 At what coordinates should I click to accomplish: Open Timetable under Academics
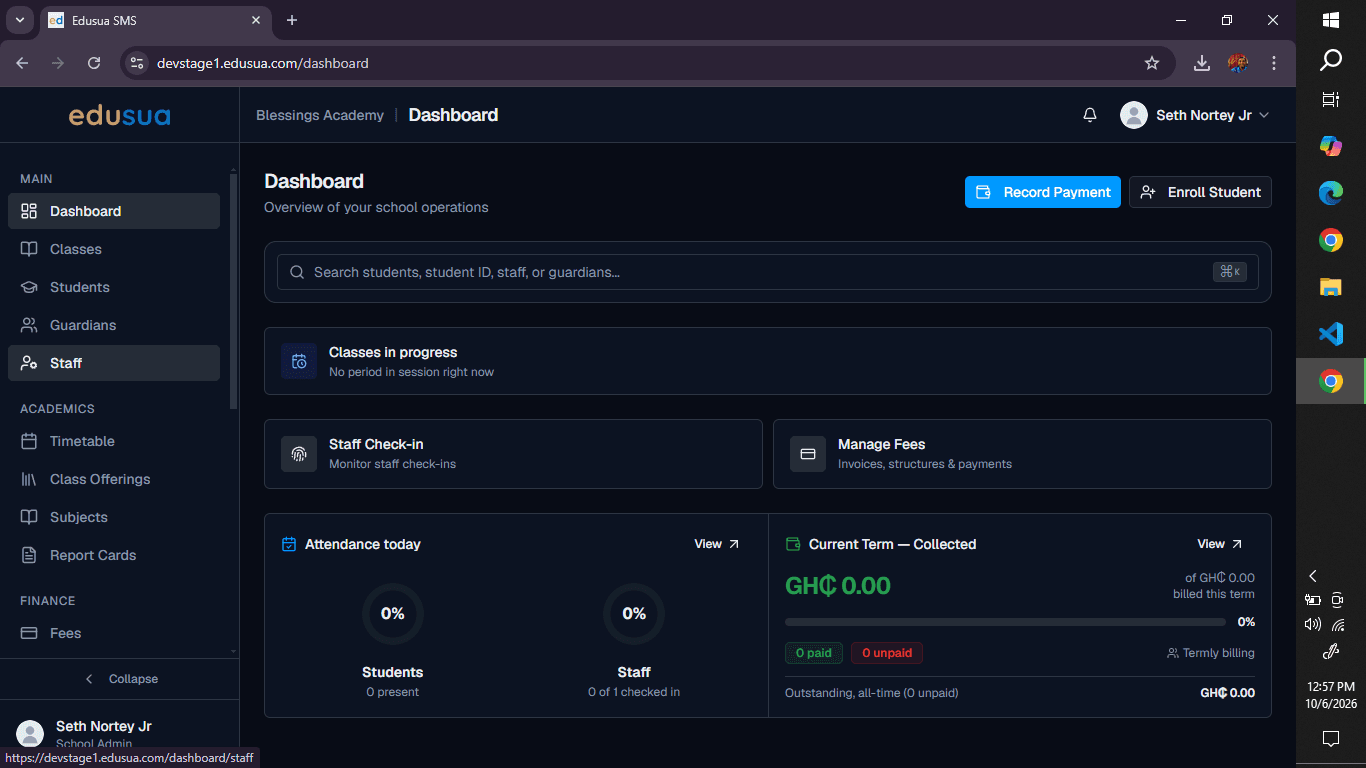(x=114, y=441)
